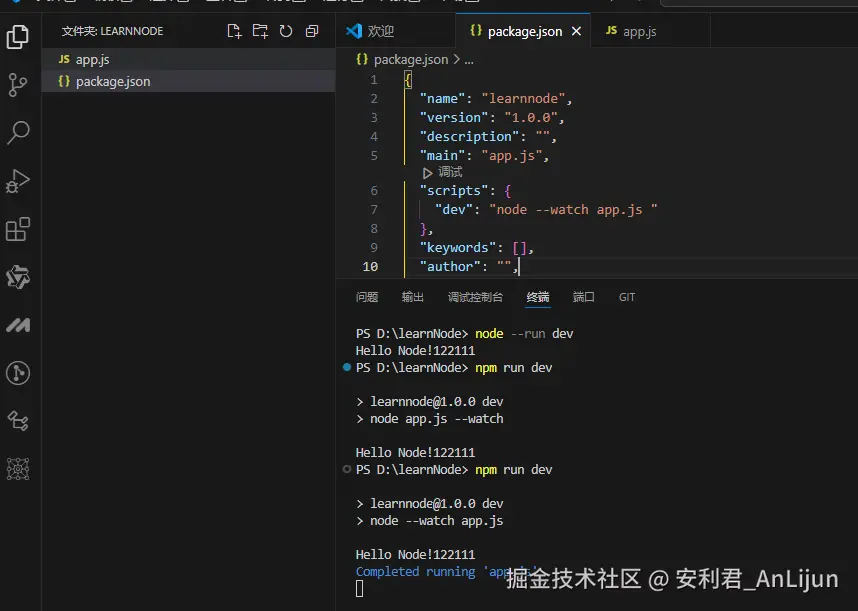Screen dimensions: 858x611
Task: Click the connected-boxes icon in activity bar
Action: (18, 421)
